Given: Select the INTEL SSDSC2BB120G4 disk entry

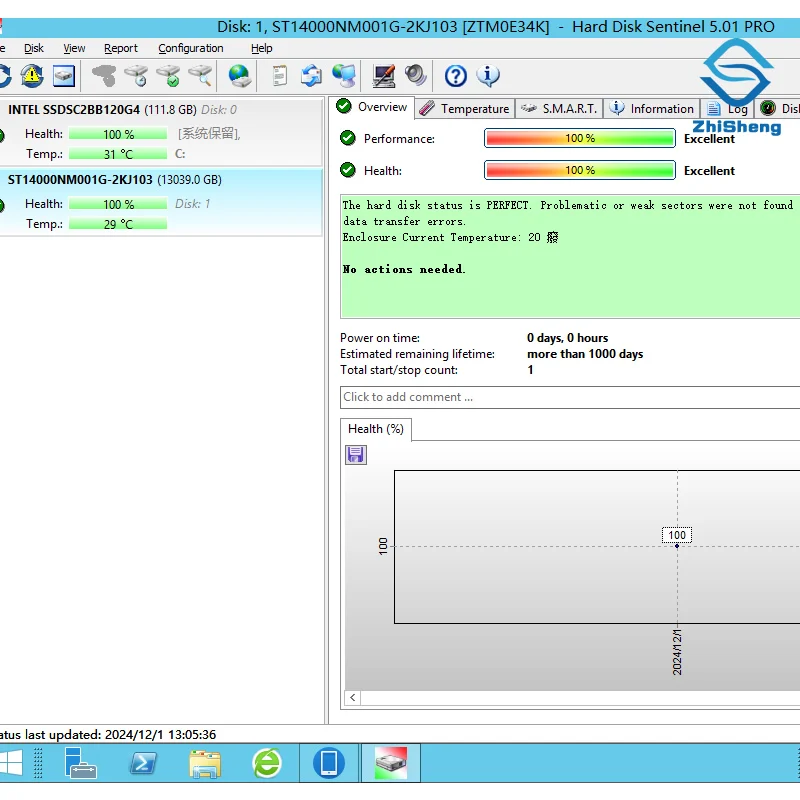Looking at the screenshot, I should tap(161, 132).
